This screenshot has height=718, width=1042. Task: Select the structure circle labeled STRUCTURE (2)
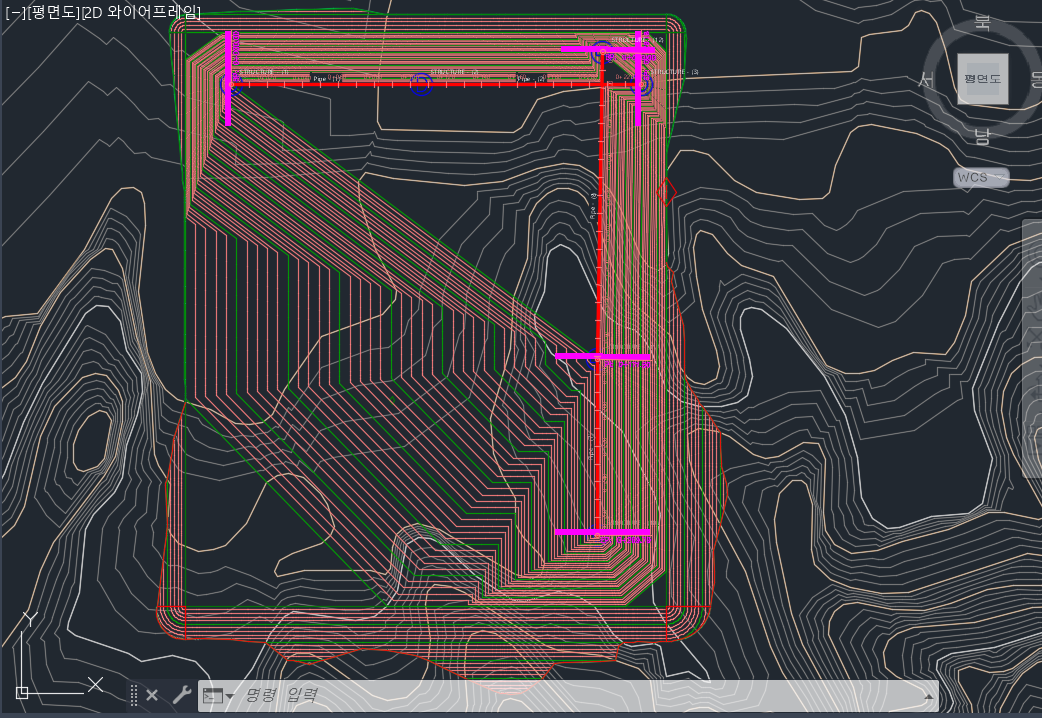[421, 85]
